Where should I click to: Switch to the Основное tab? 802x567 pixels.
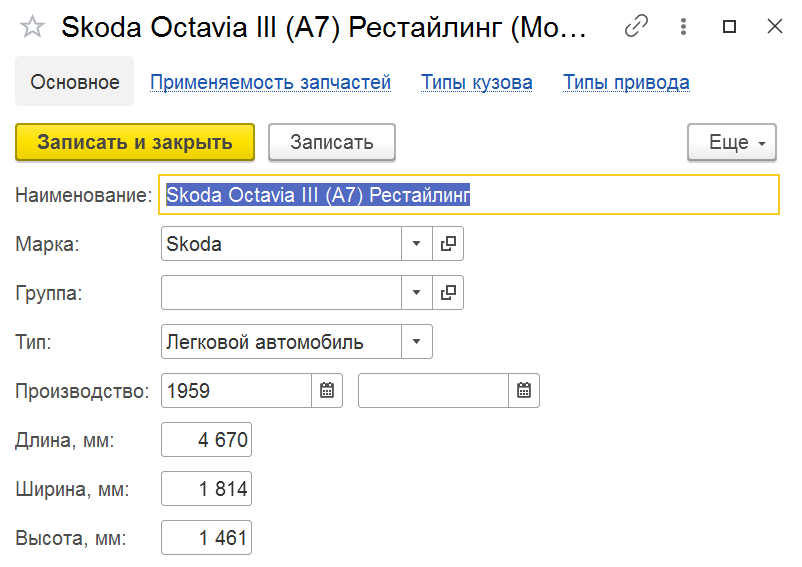coord(75,82)
